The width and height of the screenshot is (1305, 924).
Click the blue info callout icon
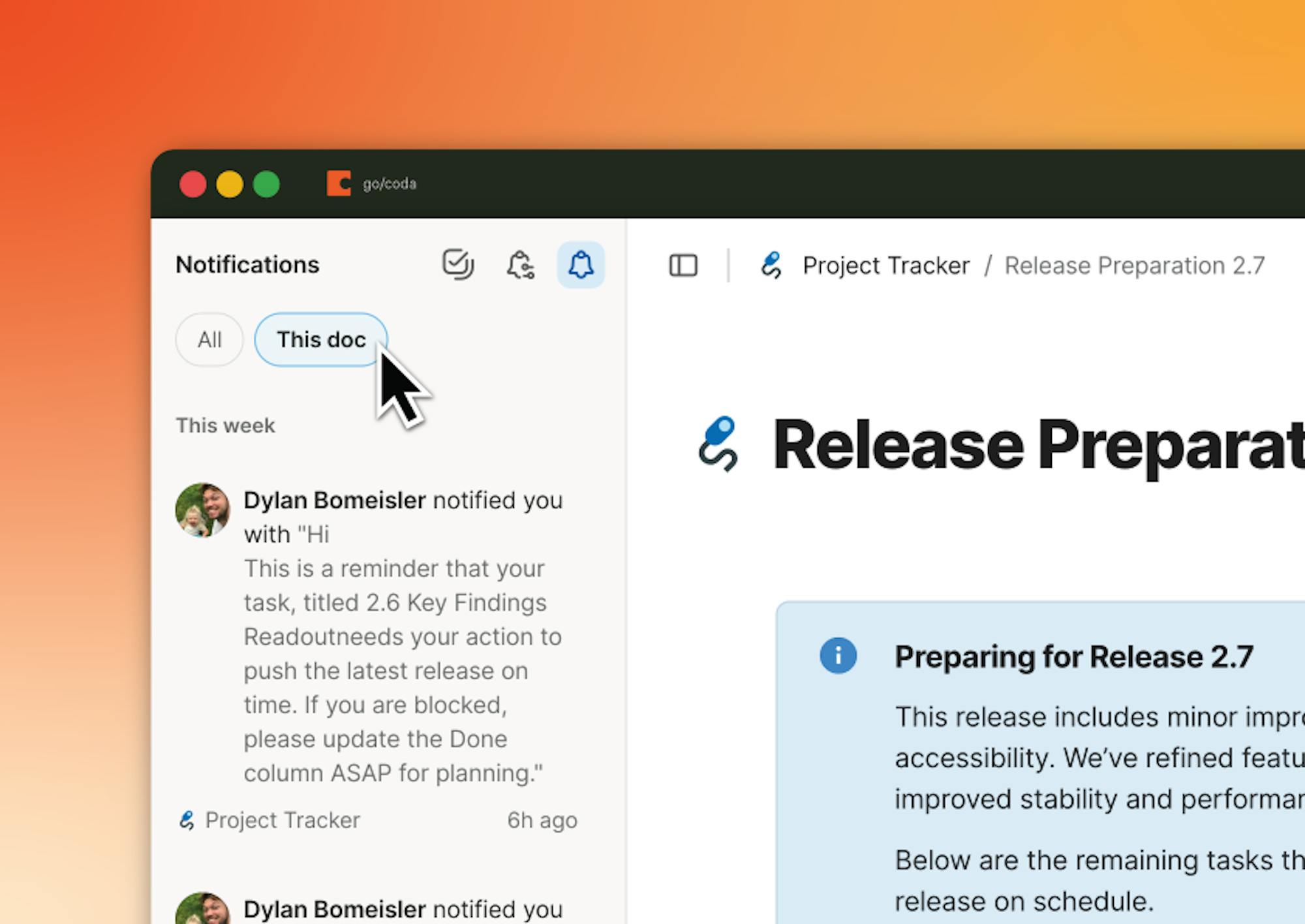838,655
